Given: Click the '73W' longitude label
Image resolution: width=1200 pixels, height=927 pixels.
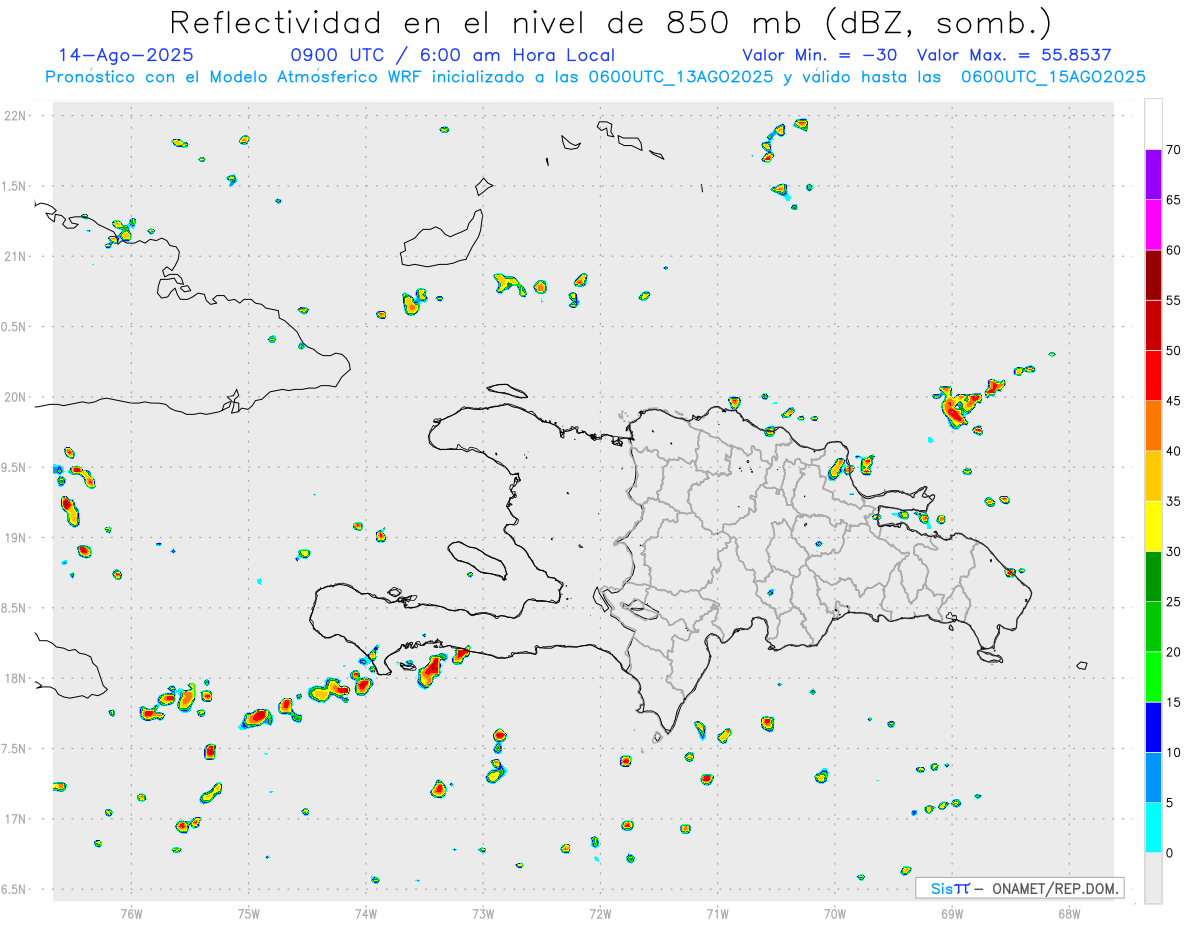Looking at the screenshot, I should click(x=483, y=914).
